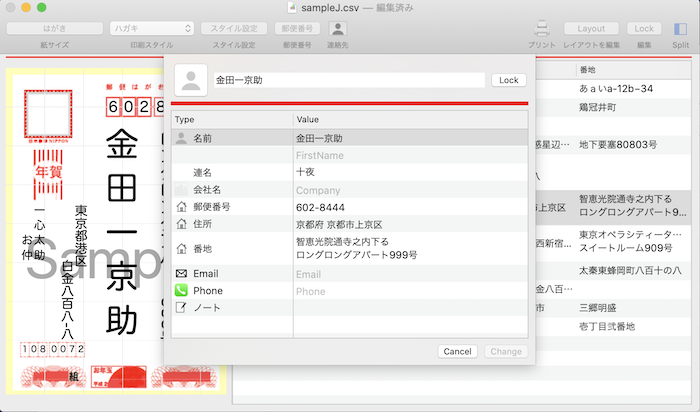Select address value 京都府 京都市上京区
Image resolution: width=700 pixels, height=412 pixels.
pyautogui.click(x=339, y=225)
